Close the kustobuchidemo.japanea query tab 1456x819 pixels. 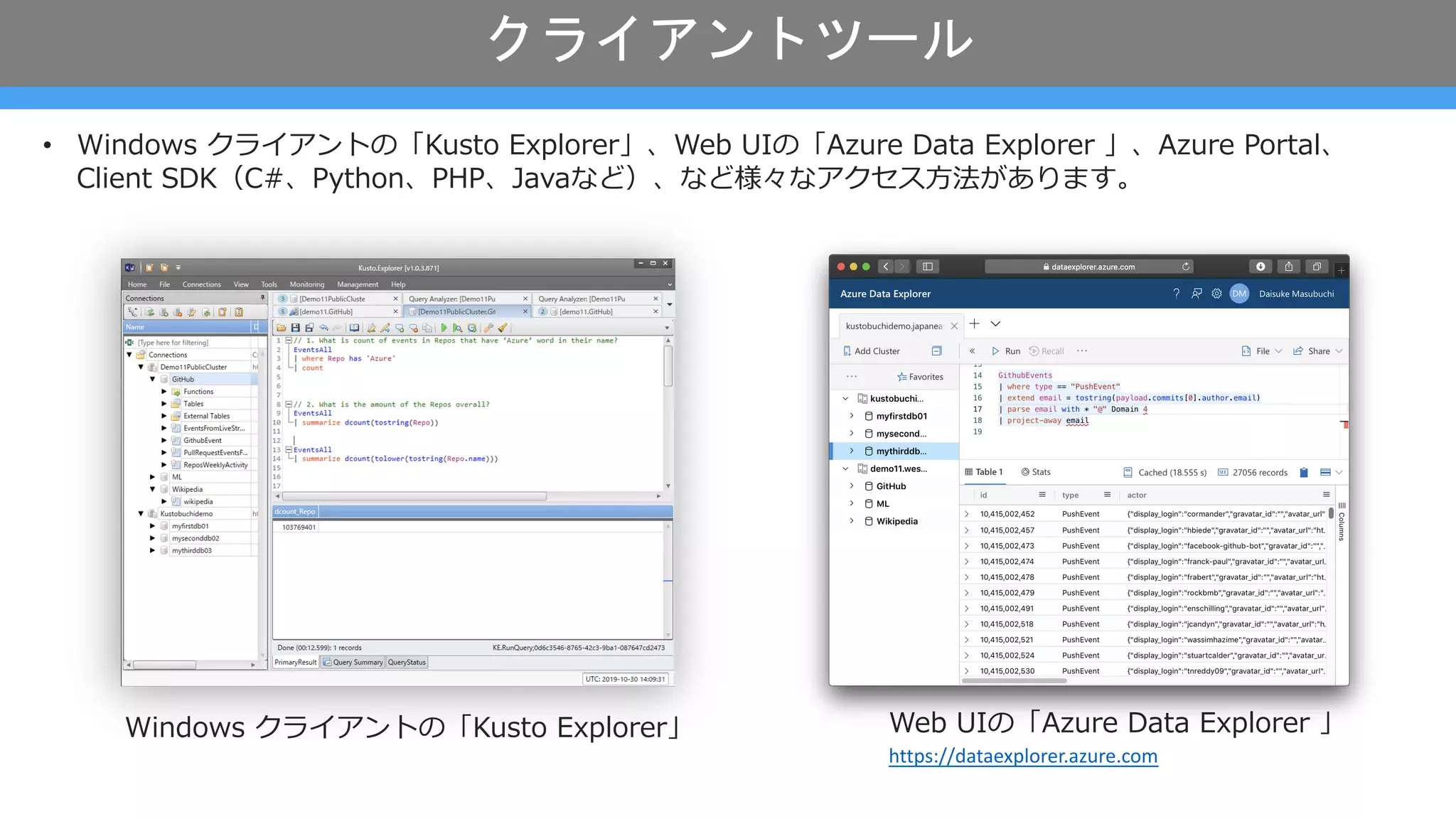954,326
